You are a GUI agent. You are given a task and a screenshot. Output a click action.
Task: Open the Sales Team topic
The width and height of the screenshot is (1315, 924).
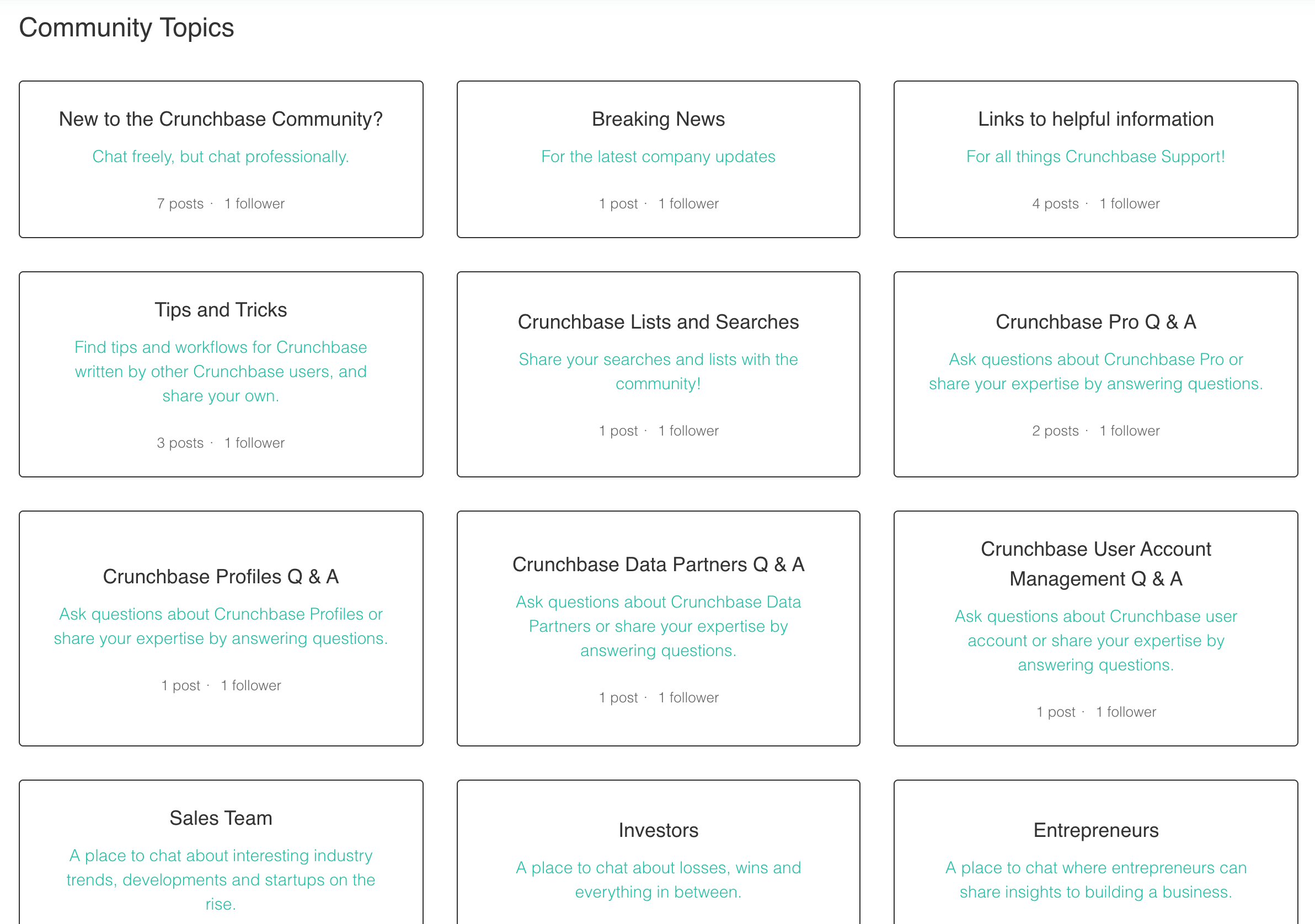tap(221, 818)
